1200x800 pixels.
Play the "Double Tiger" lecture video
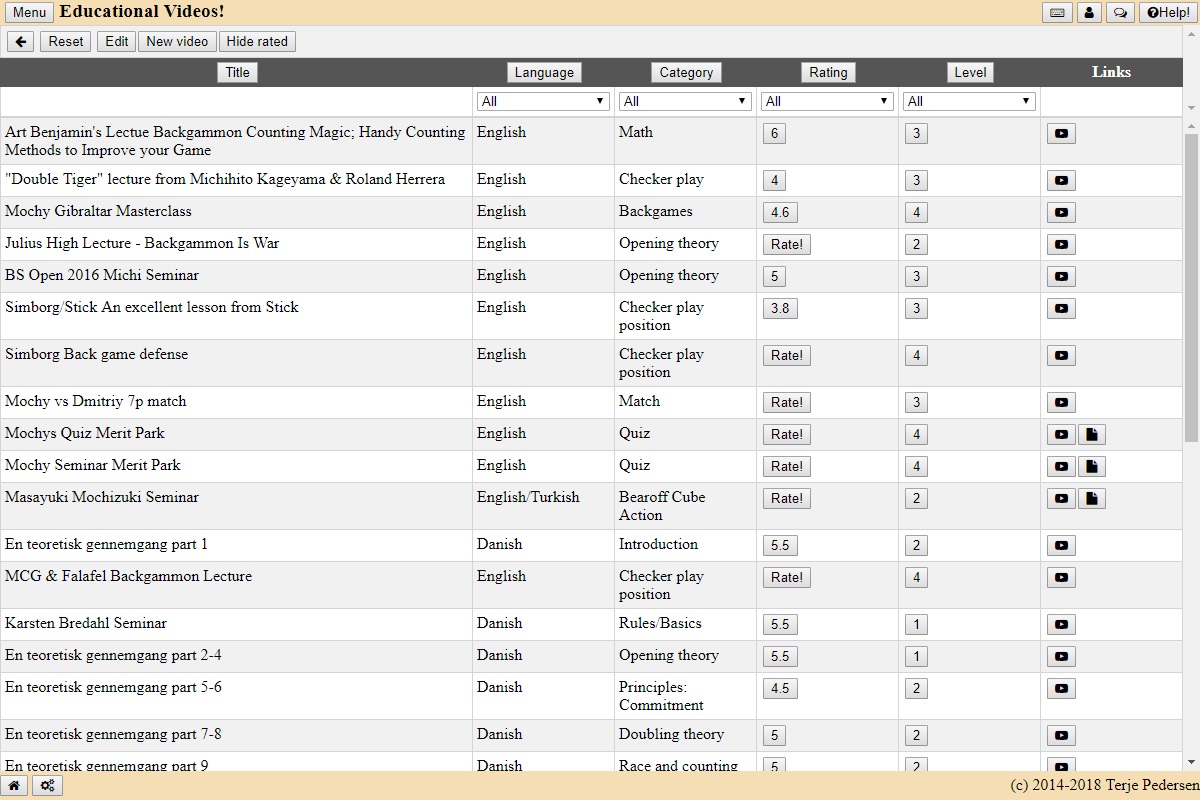1061,181
